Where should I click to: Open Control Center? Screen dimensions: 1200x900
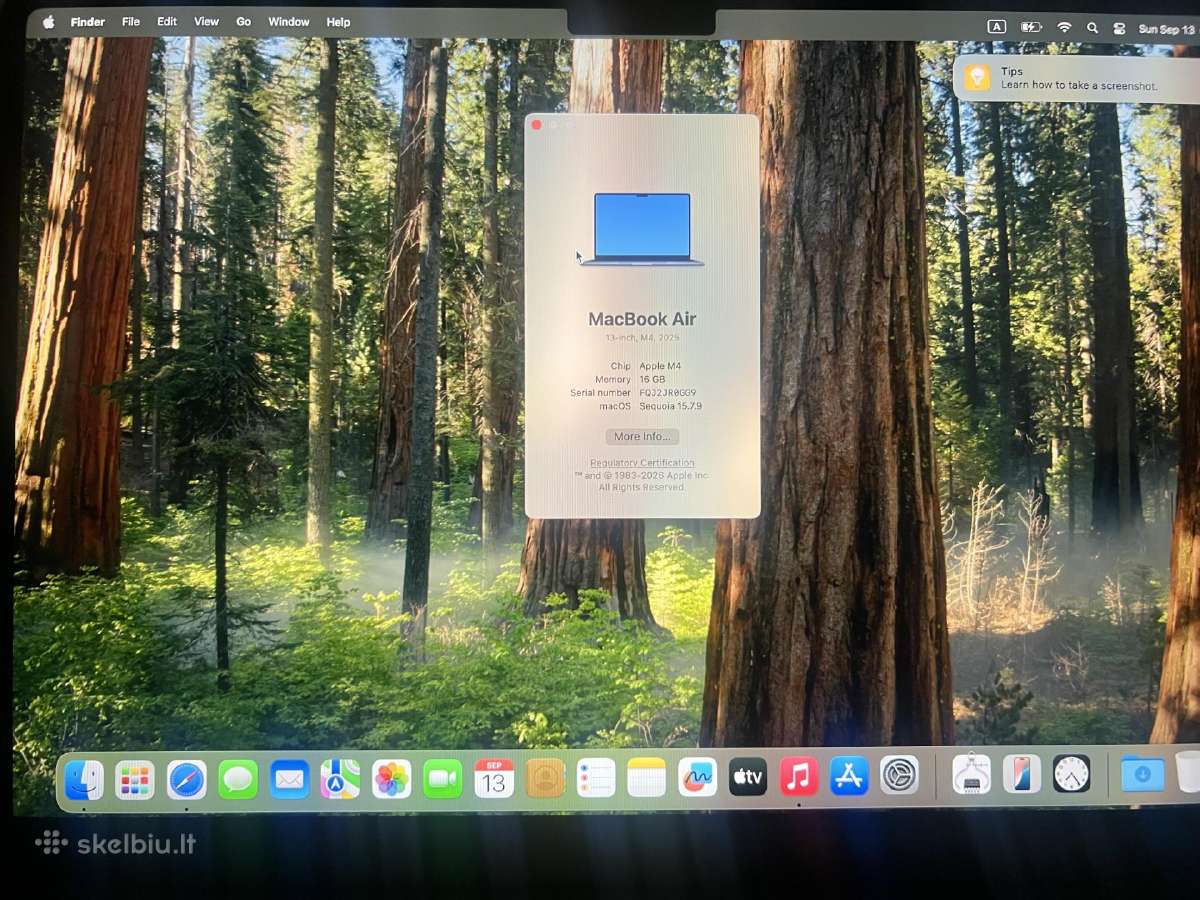(1119, 29)
